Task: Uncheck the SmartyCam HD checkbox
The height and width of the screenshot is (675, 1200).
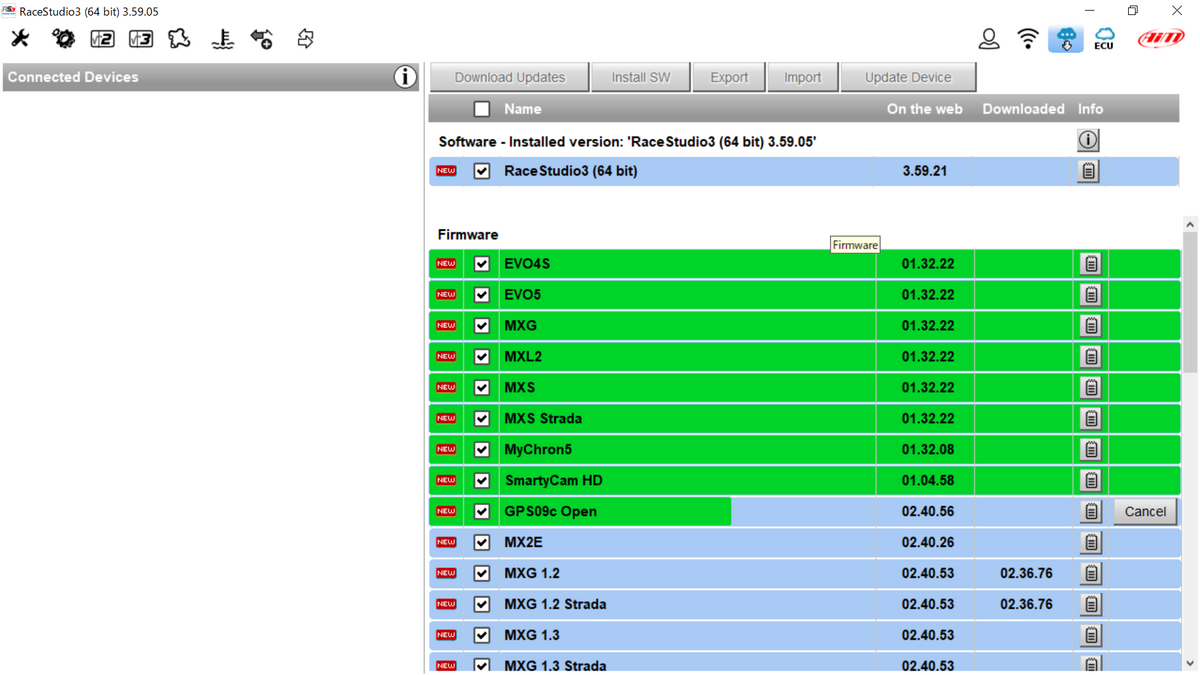Action: tap(482, 481)
